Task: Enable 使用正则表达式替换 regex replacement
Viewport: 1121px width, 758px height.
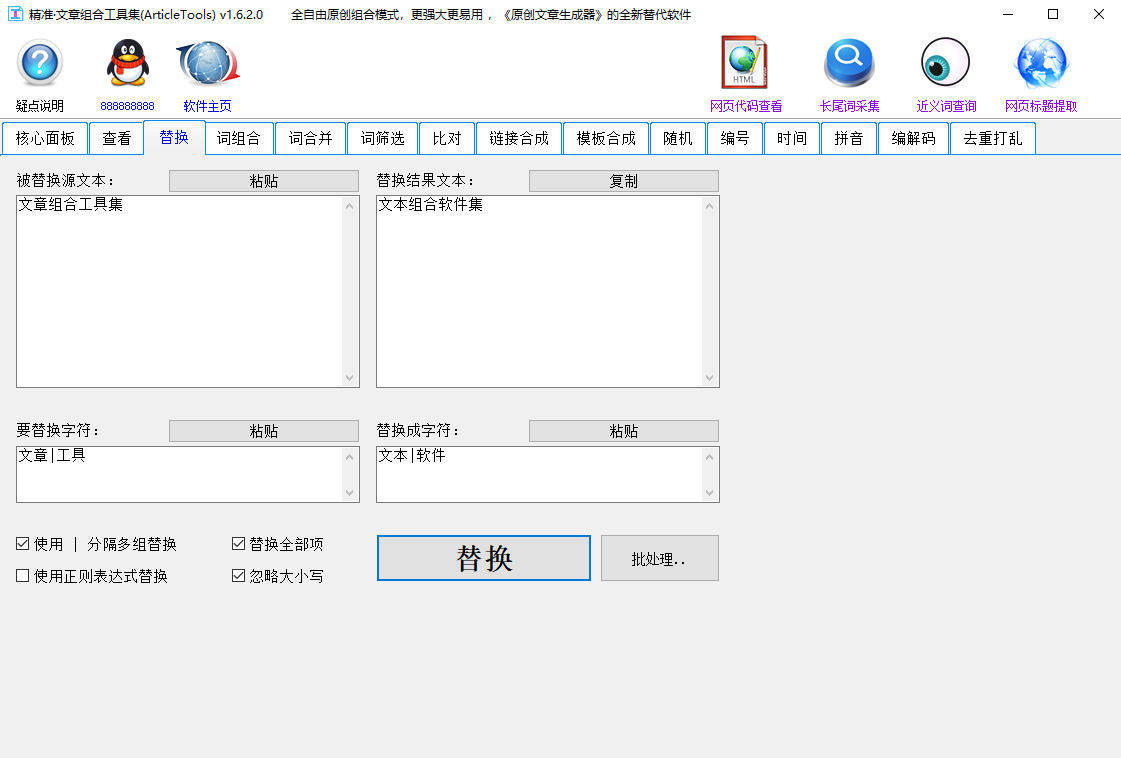Action: tap(21, 575)
